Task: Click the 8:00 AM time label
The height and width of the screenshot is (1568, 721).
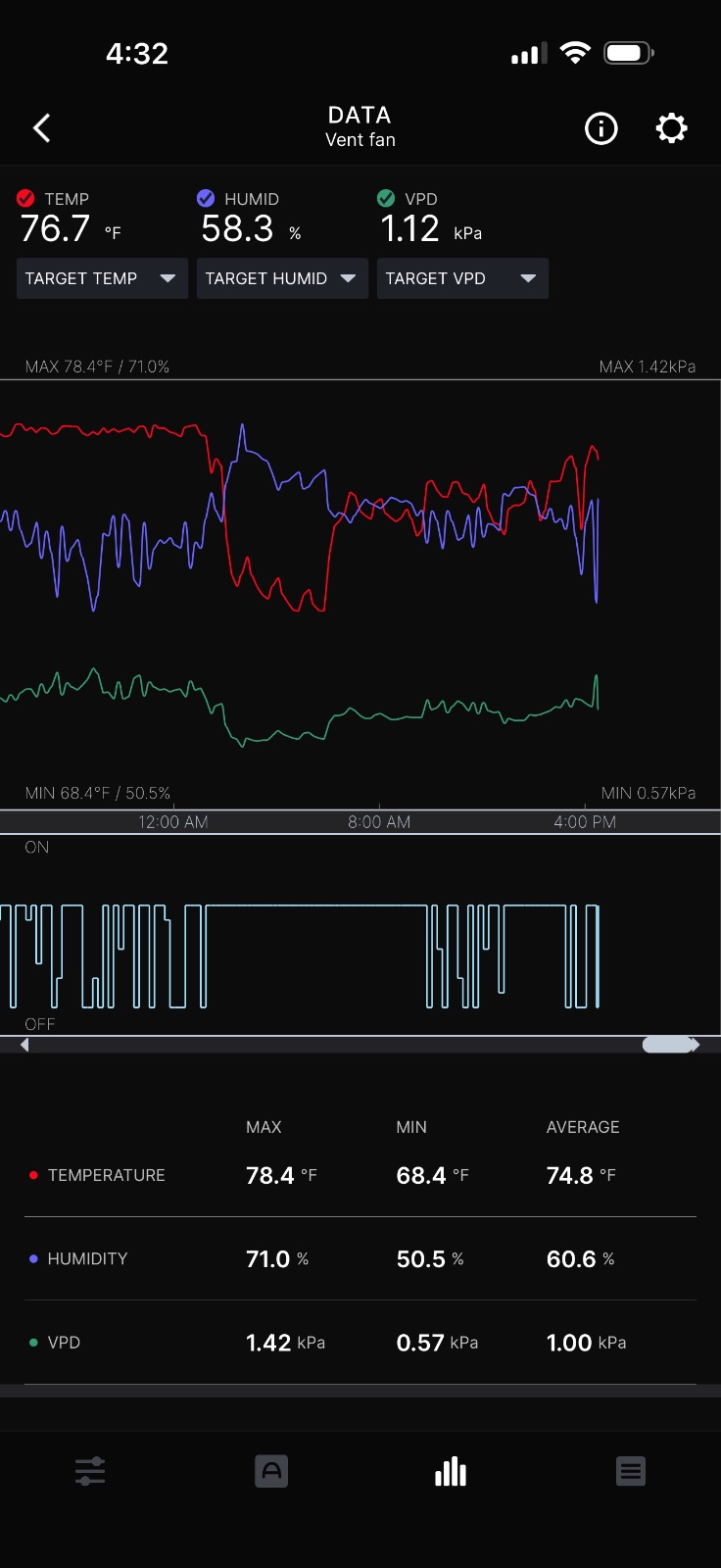Action: tap(379, 822)
